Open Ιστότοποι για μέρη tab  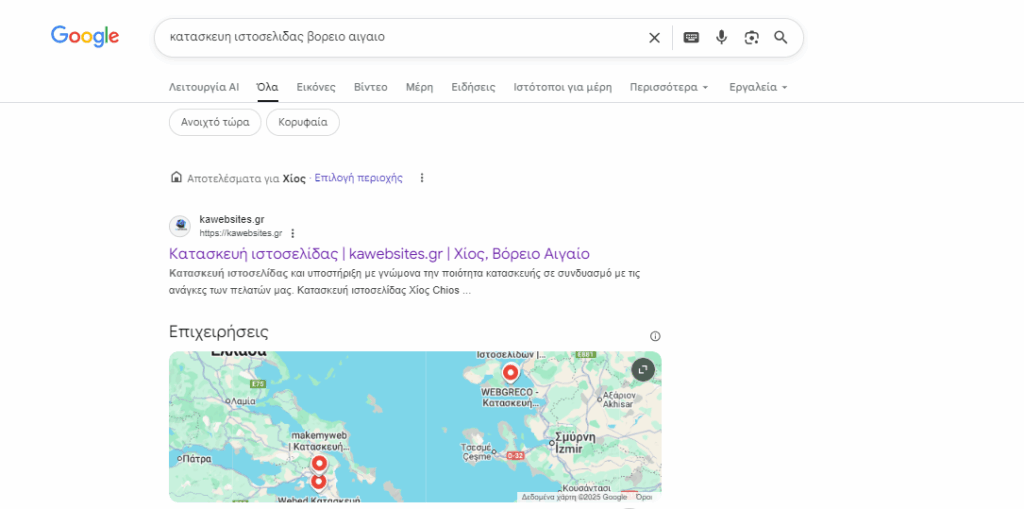563,87
